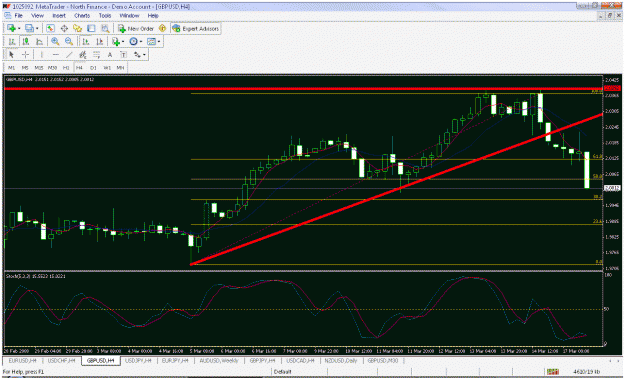Image resolution: width=625 pixels, height=378 pixels.
Task: Toggle the Data Window crosshair icon
Action: (64, 28)
